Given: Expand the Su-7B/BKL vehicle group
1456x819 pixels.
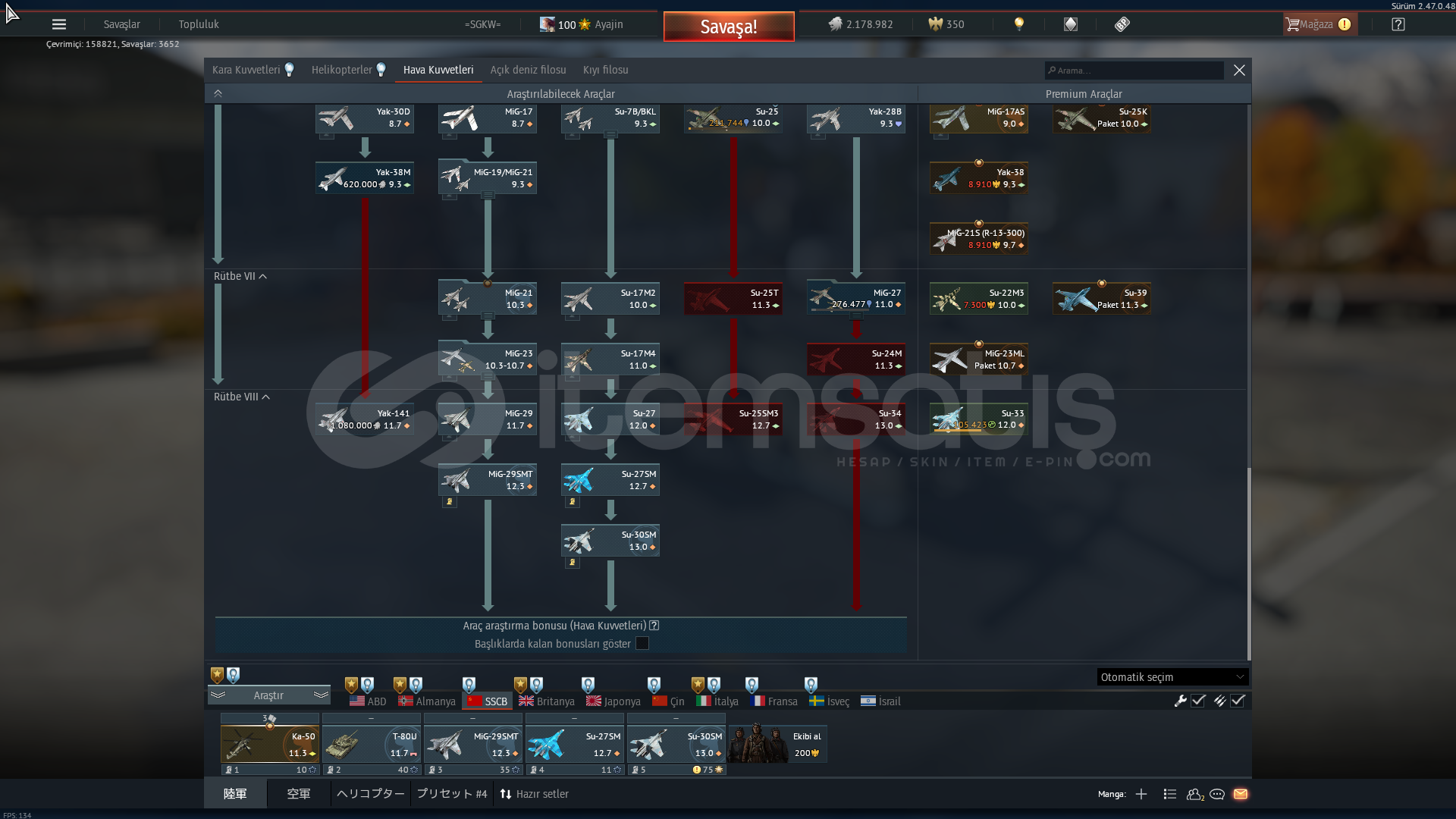Looking at the screenshot, I should (x=610, y=135).
